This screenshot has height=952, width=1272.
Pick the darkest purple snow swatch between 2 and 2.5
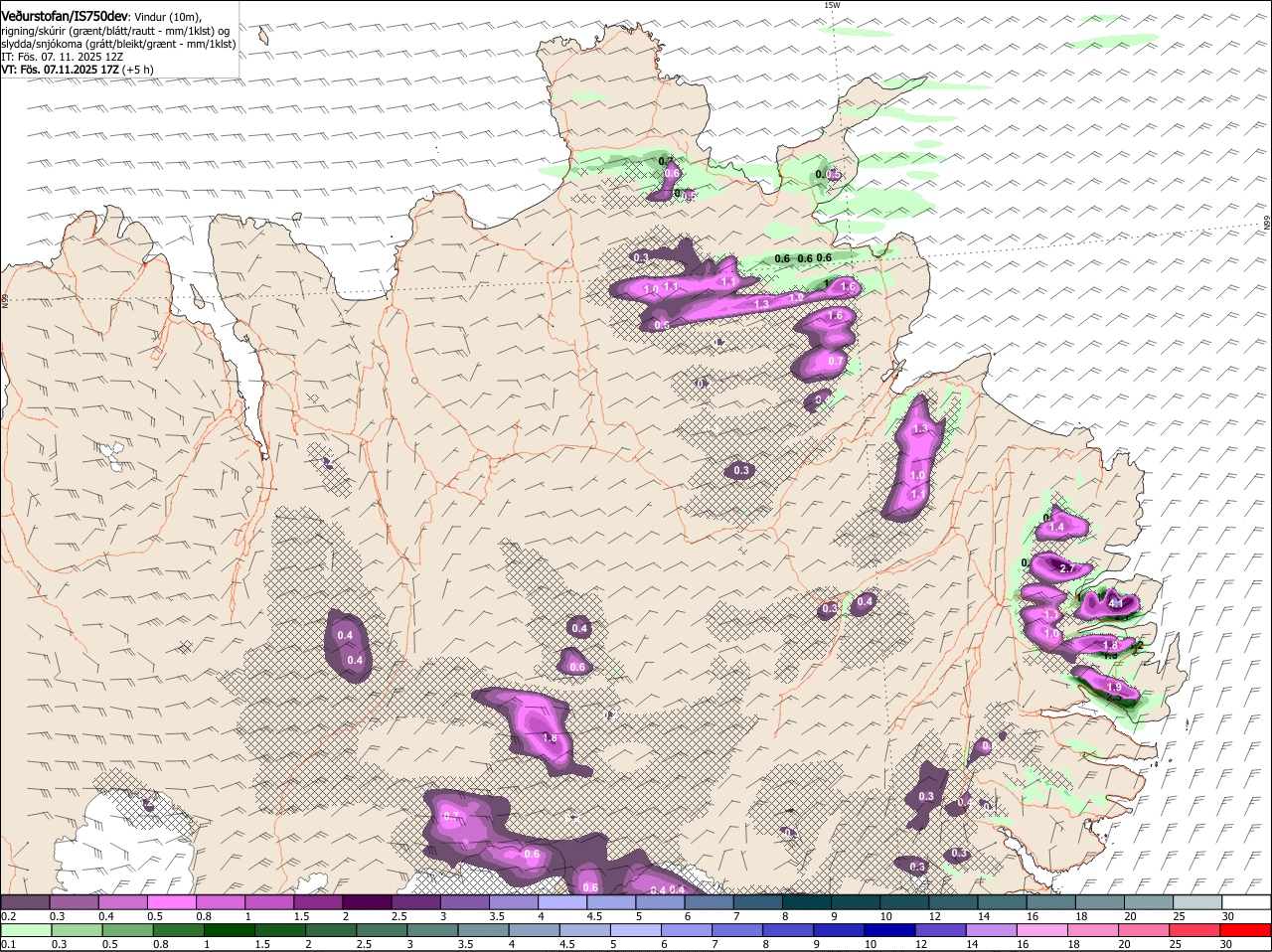tap(367, 902)
